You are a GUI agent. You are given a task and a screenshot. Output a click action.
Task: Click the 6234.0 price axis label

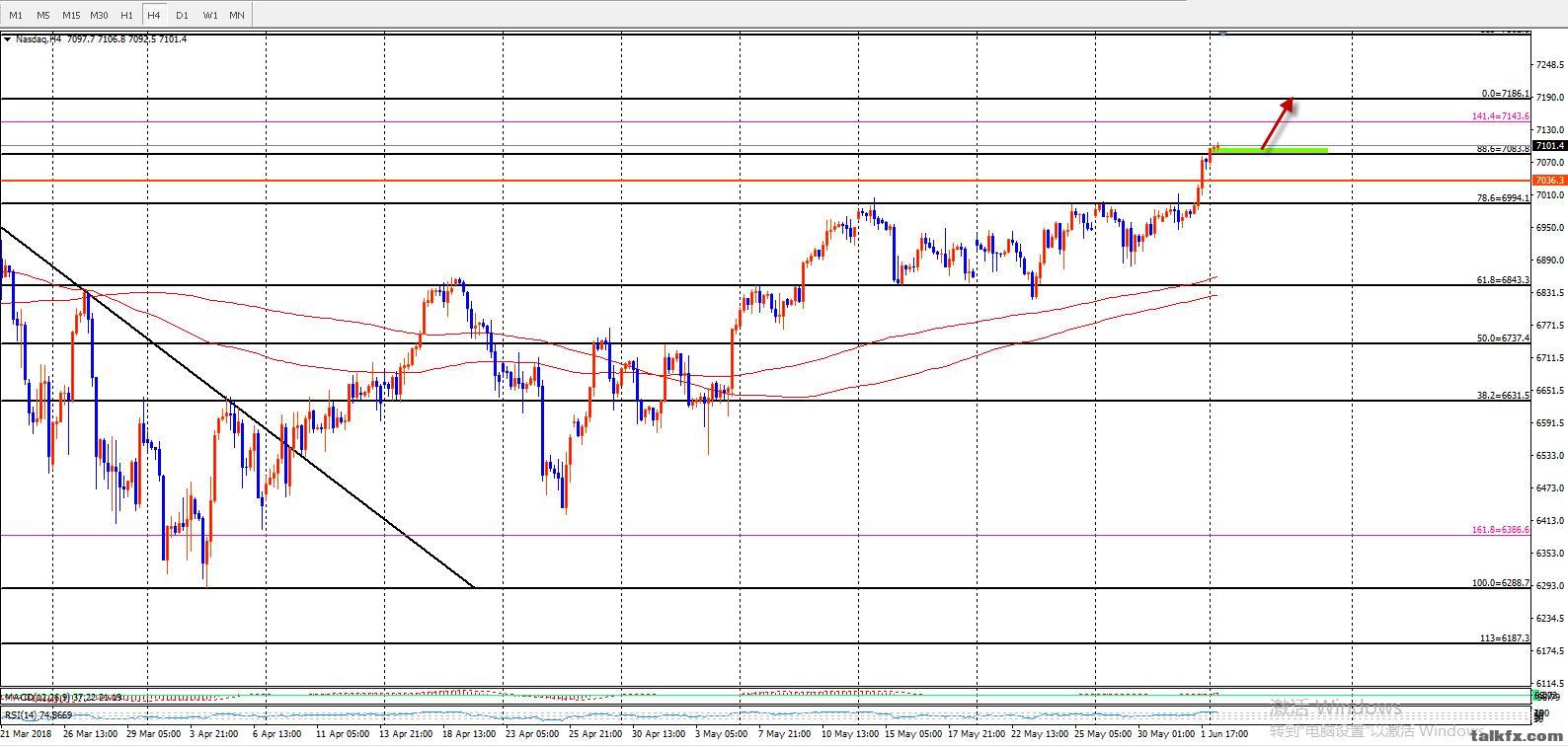coord(1549,619)
